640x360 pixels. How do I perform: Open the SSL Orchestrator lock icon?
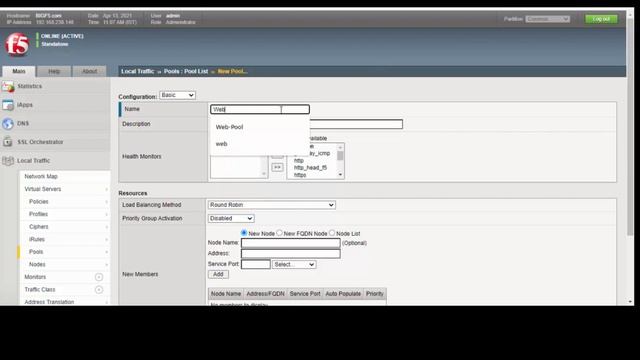(8, 142)
